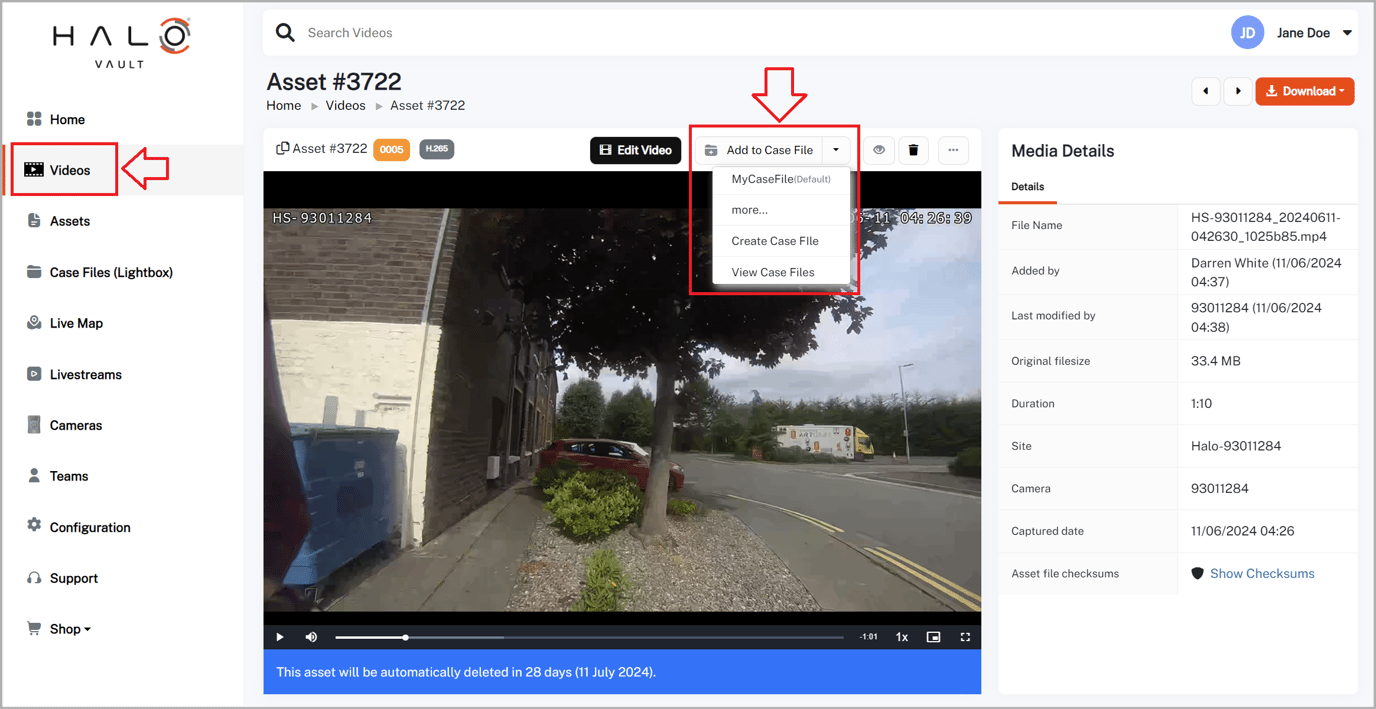Enter fullscreen mode on the video player

point(965,637)
